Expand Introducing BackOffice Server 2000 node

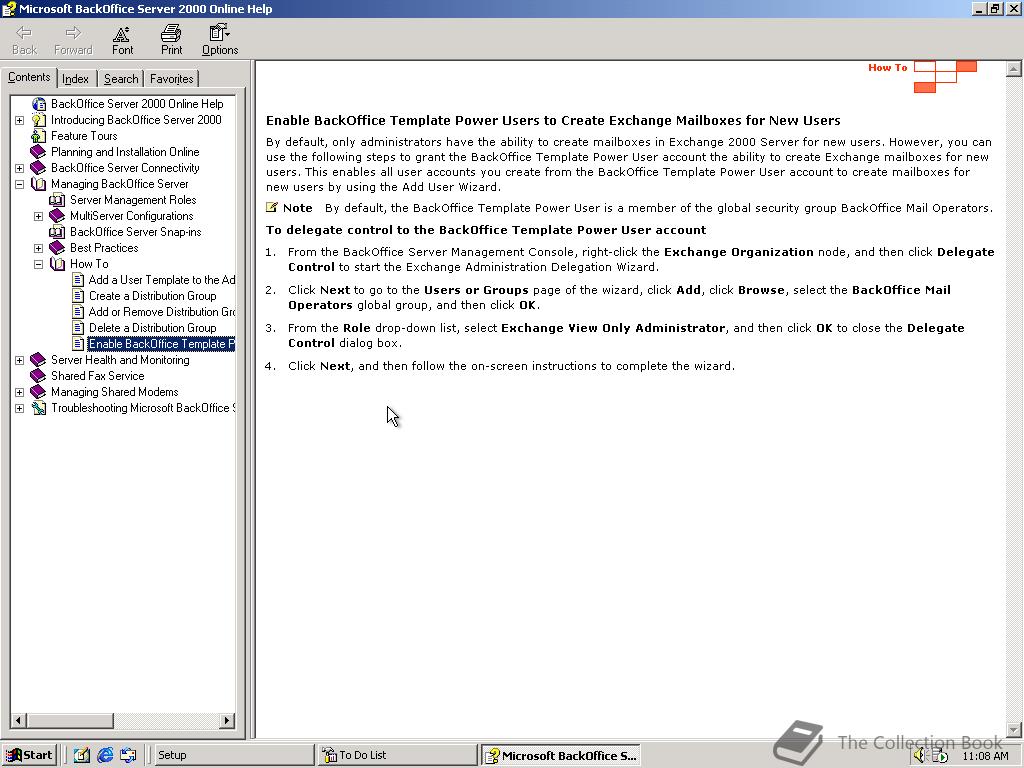[x=20, y=120]
